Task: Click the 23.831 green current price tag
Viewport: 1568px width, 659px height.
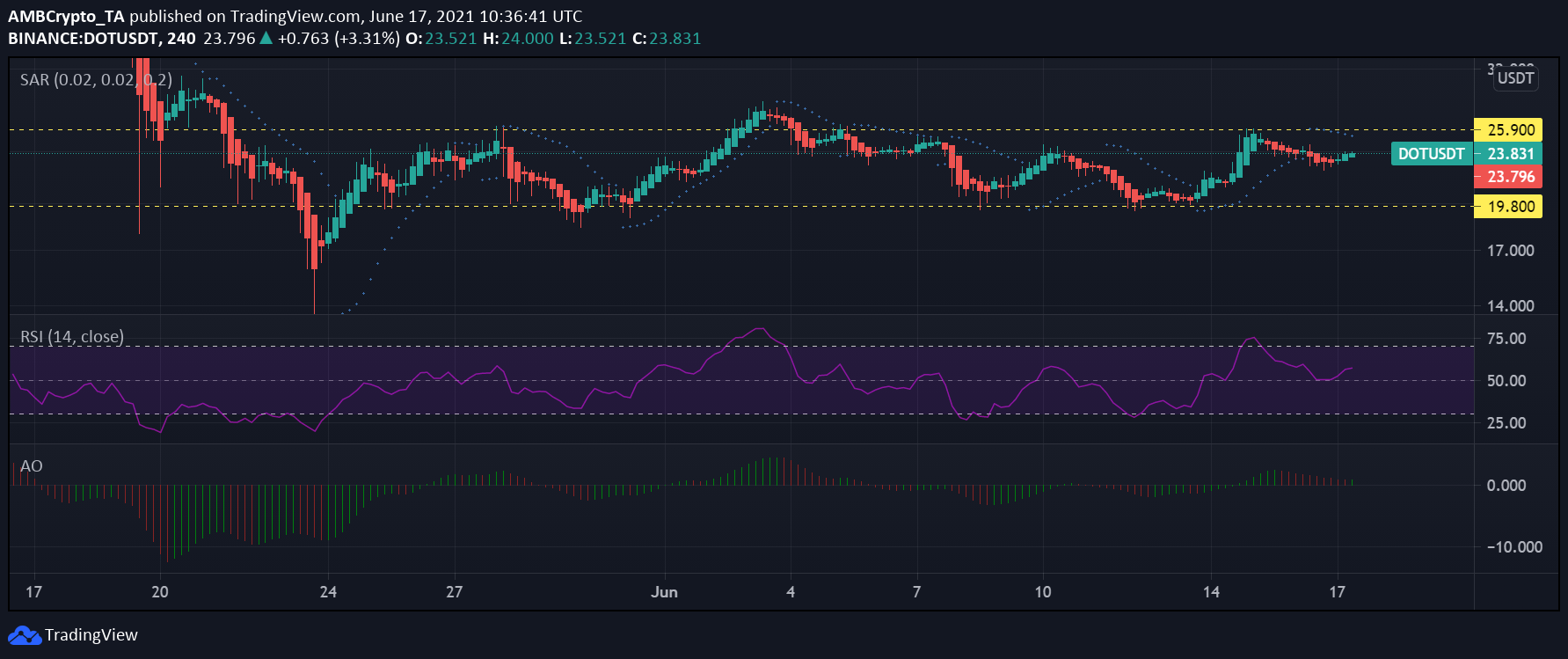Action: click(1507, 154)
